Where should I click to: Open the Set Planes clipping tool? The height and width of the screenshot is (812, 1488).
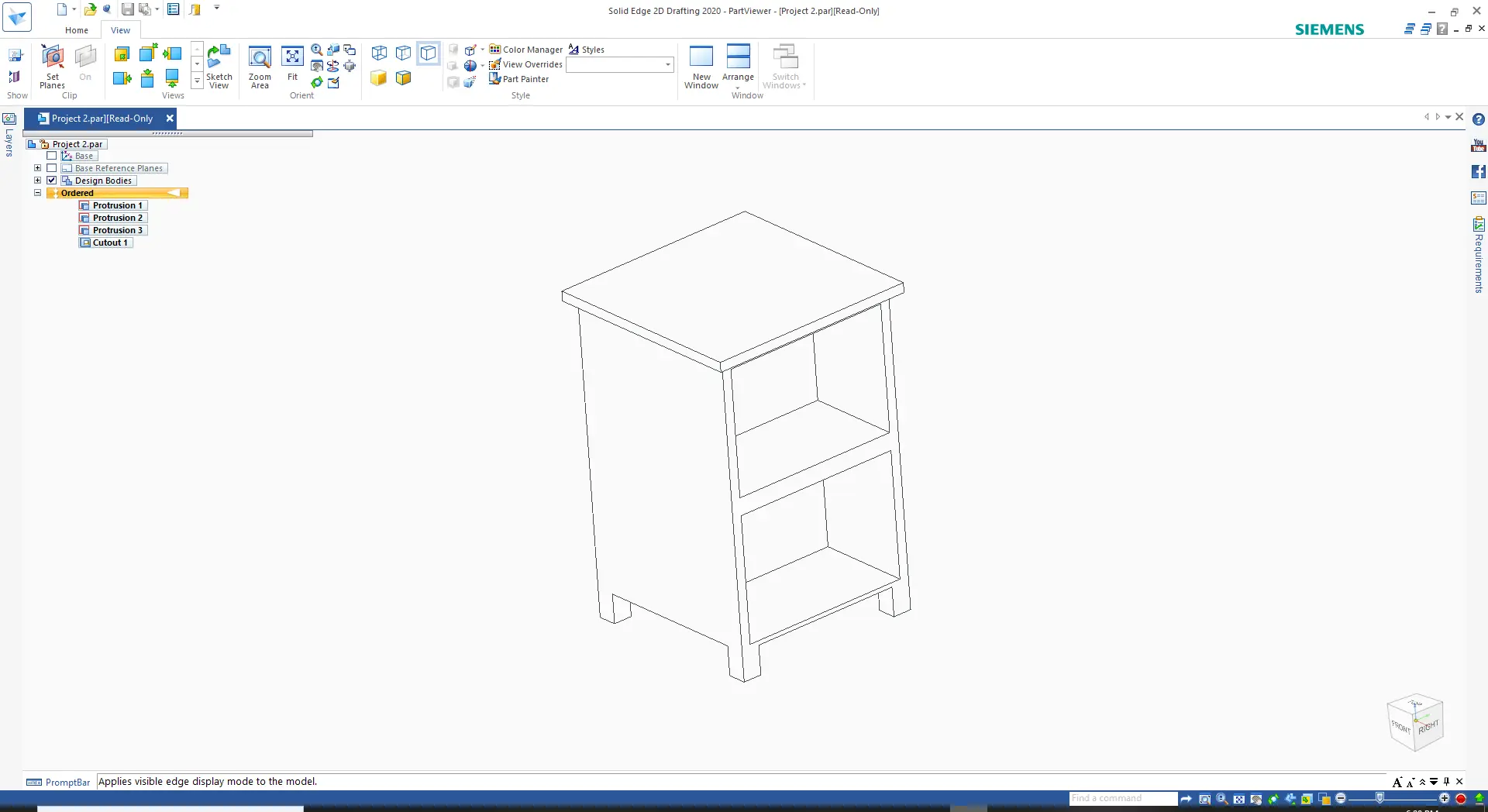point(53,67)
